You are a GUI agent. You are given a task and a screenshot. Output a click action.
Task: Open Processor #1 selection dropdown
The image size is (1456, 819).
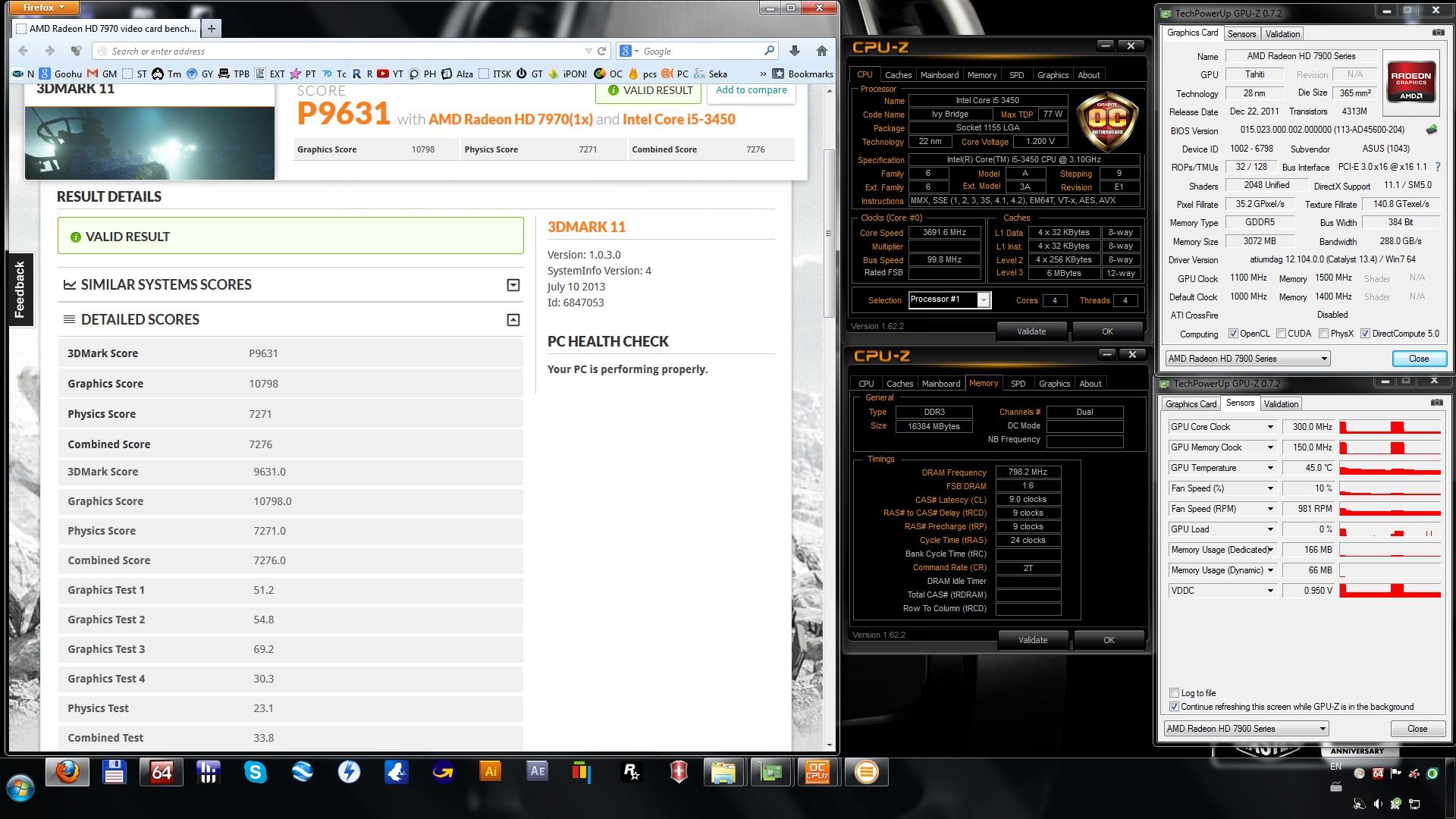tap(983, 300)
